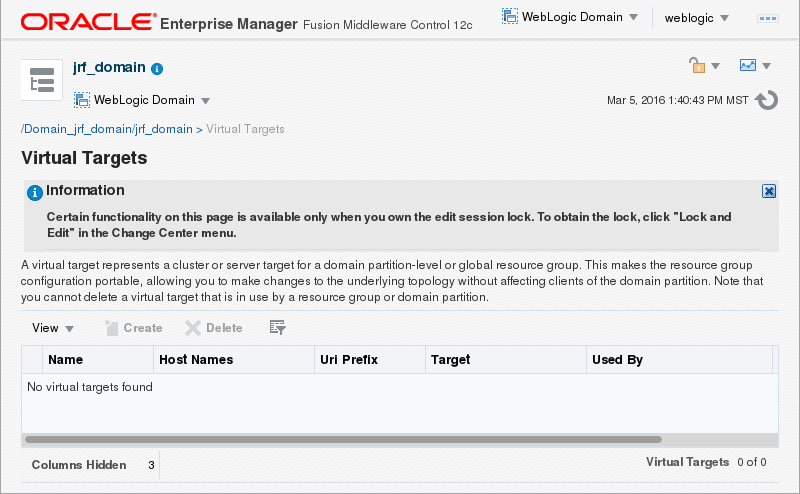The height and width of the screenshot is (494, 800).
Task: Click the domain target navigation icon
Action: [x=43, y=81]
